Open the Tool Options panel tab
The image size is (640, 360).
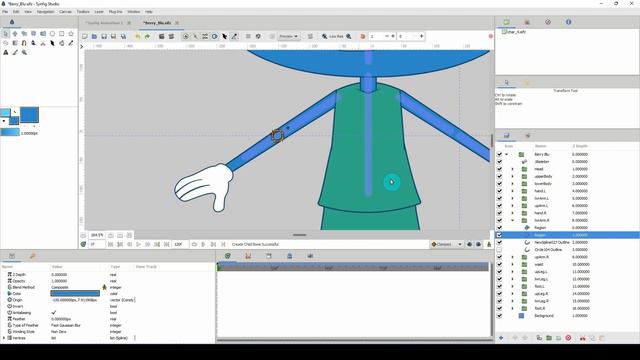pos(507,82)
